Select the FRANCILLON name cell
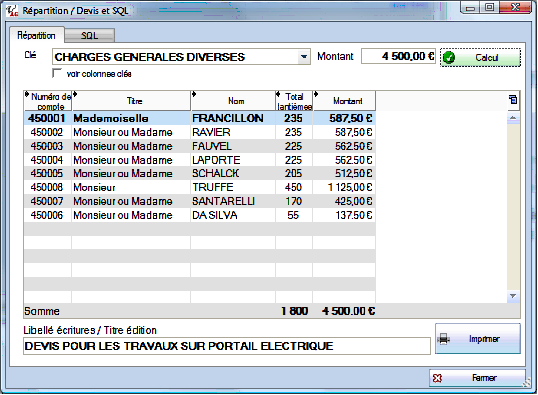The height and width of the screenshot is (395, 538). [233, 118]
